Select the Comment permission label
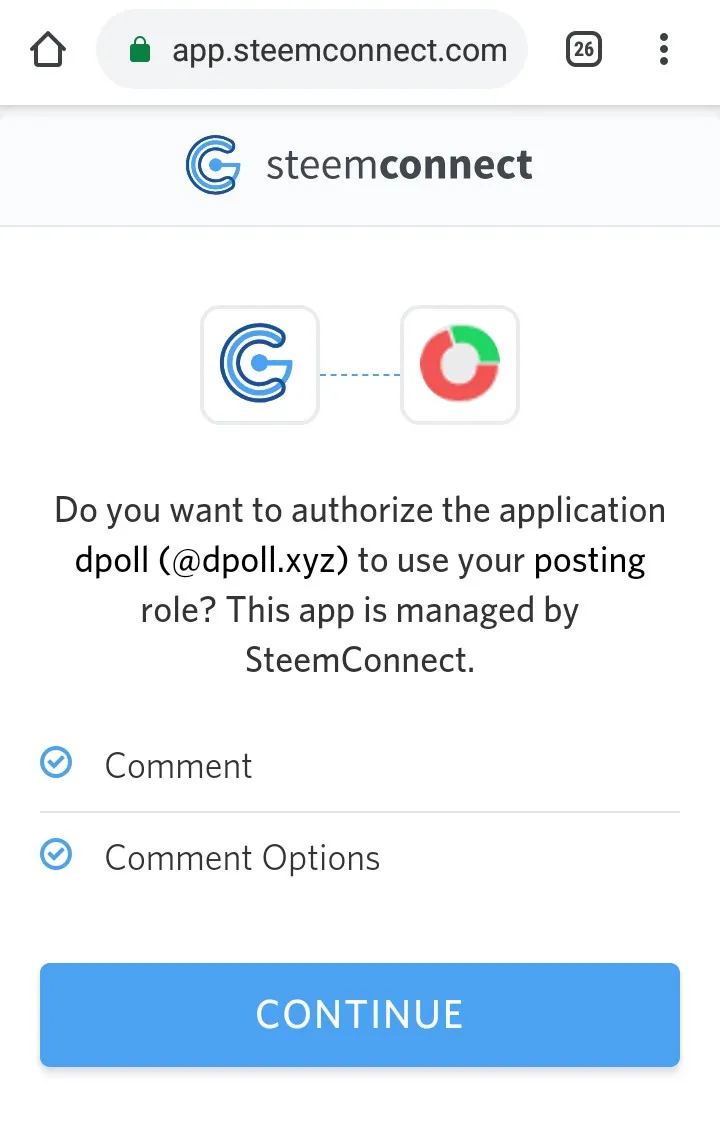The height and width of the screenshot is (1130, 720). [x=178, y=766]
